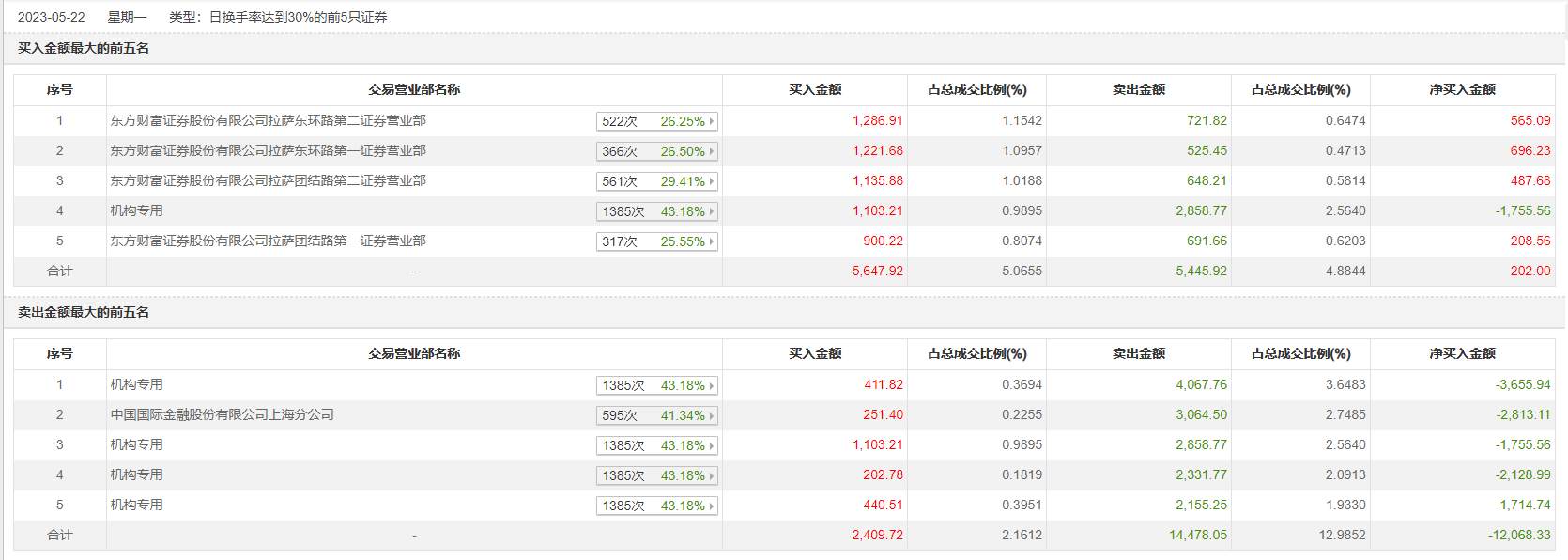Click the arrow beside 595次 41.34%
The height and width of the screenshot is (560, 1568).
712,415
